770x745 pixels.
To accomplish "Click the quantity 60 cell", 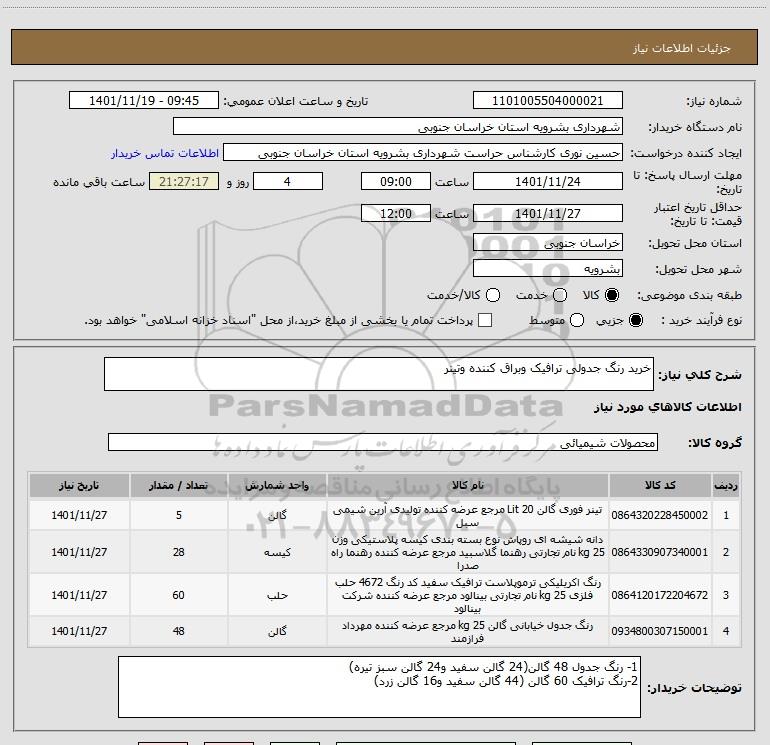I will point(178,595).
